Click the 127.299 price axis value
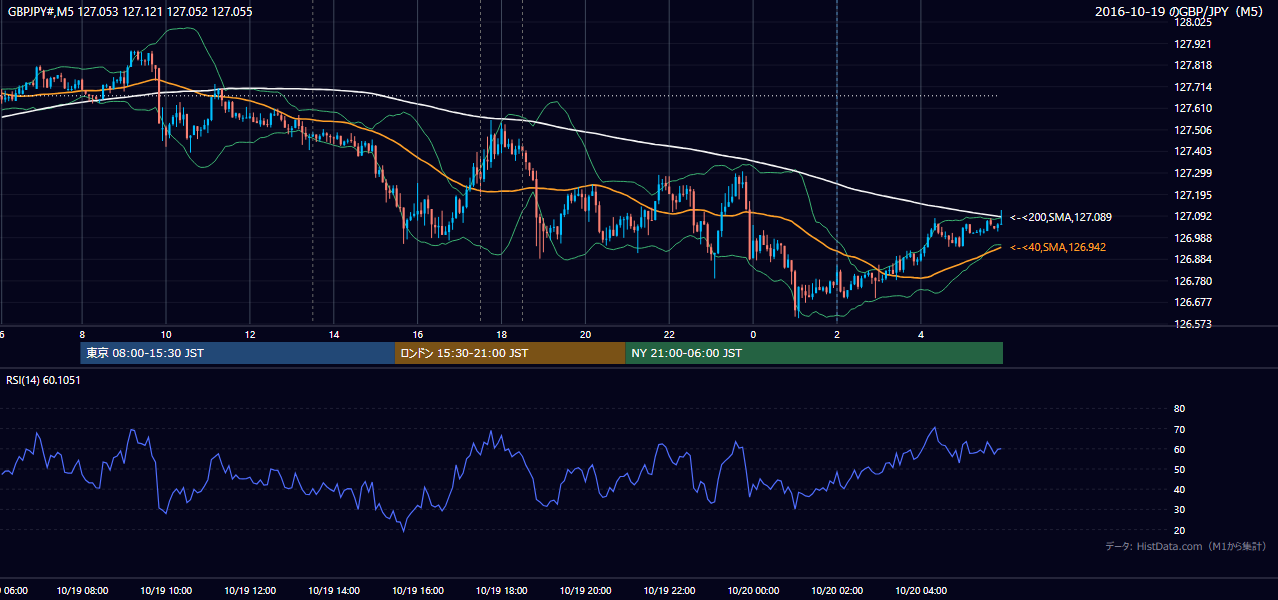1278x600 pixels. pyautogui.click(x=1193, y=173)
